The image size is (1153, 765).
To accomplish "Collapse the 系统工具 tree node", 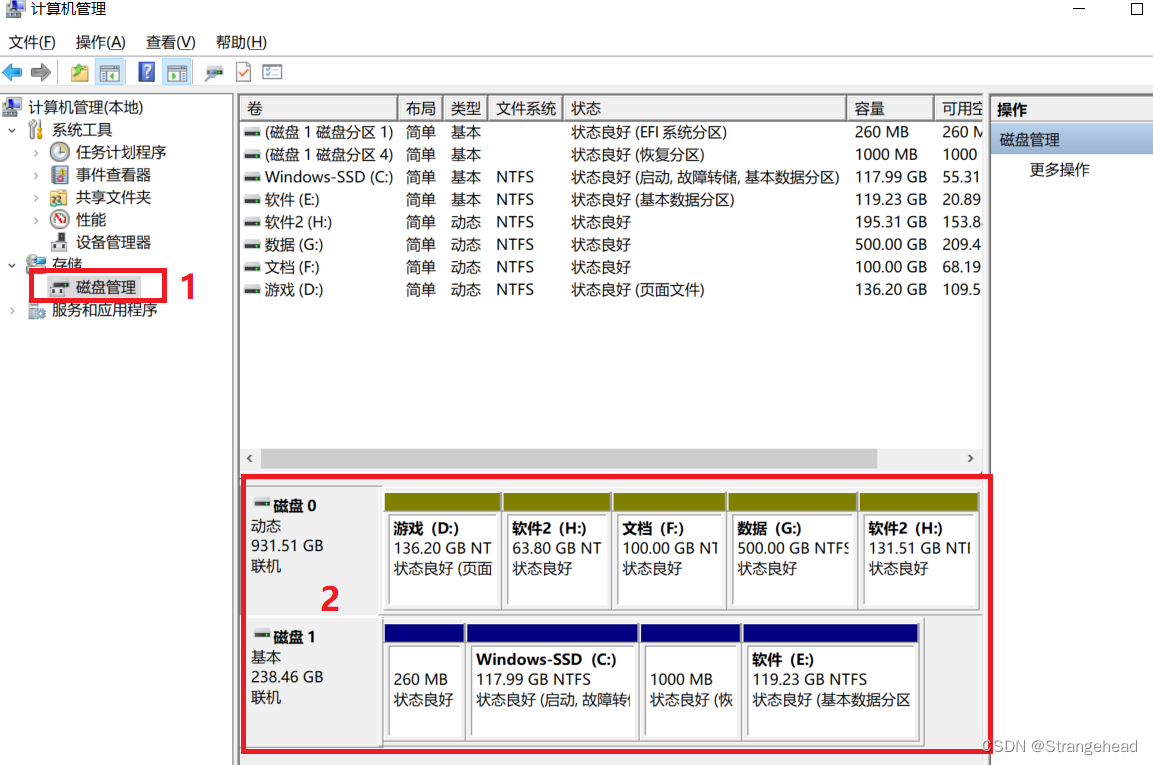I will pos(12,130).
